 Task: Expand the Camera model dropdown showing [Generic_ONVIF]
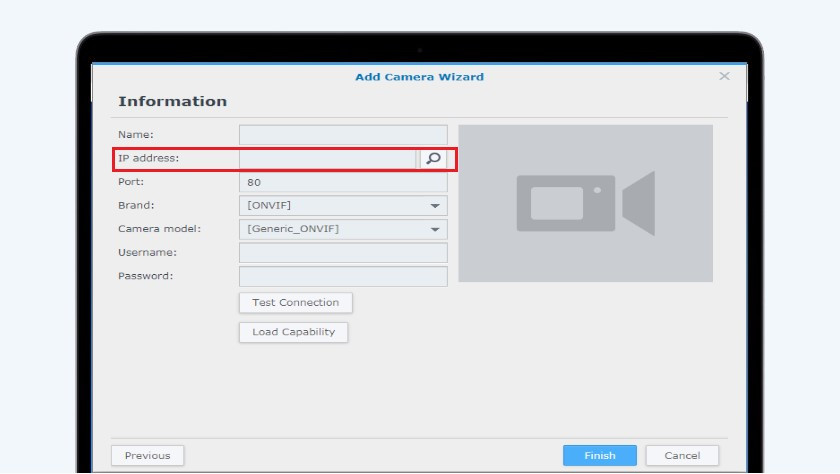[343, 229]
